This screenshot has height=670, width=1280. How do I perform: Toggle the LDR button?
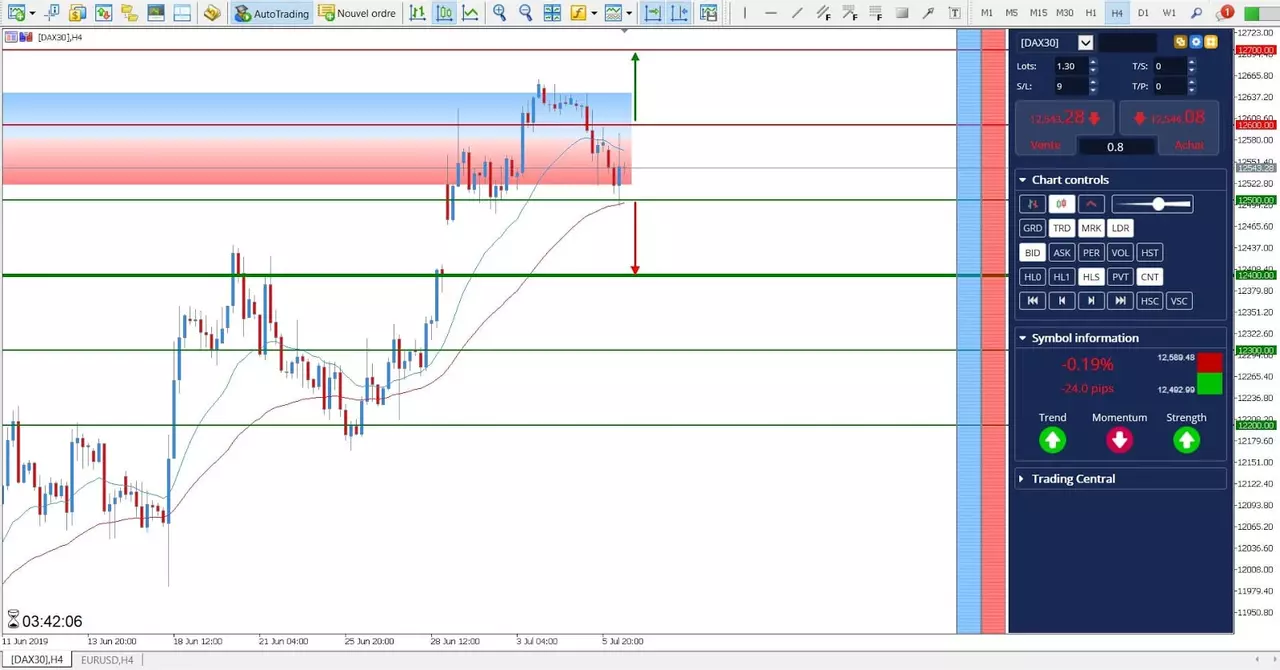[1120, 228]
